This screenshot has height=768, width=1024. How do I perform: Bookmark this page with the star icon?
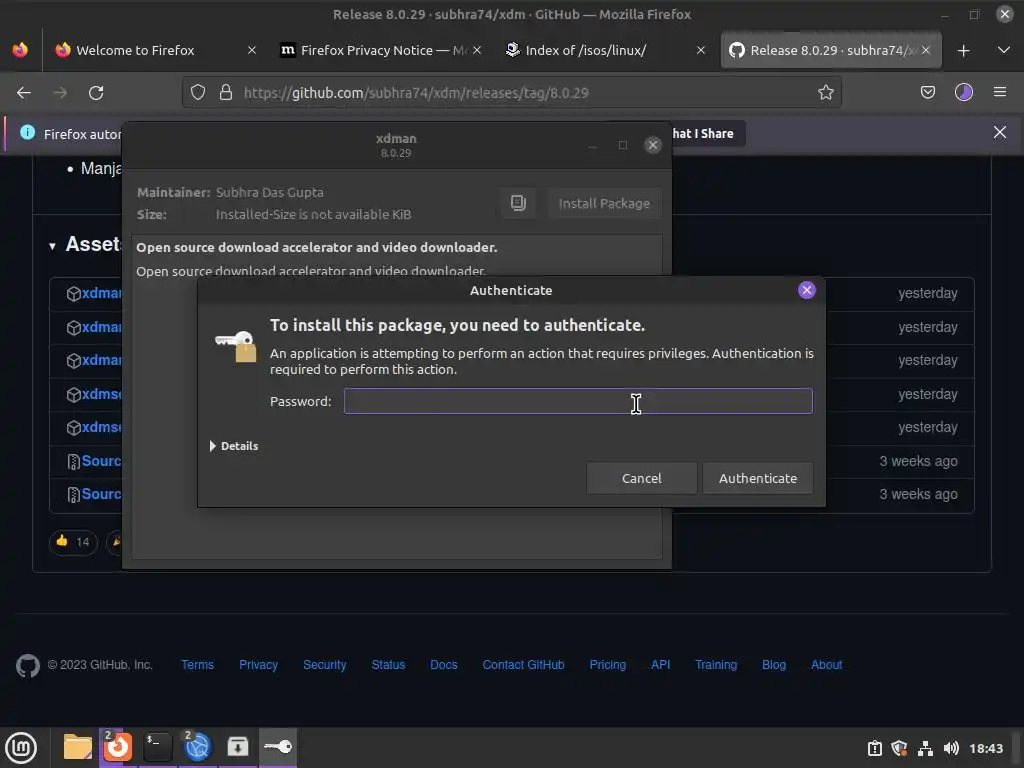pyautogui.click(x=825, y=93)
